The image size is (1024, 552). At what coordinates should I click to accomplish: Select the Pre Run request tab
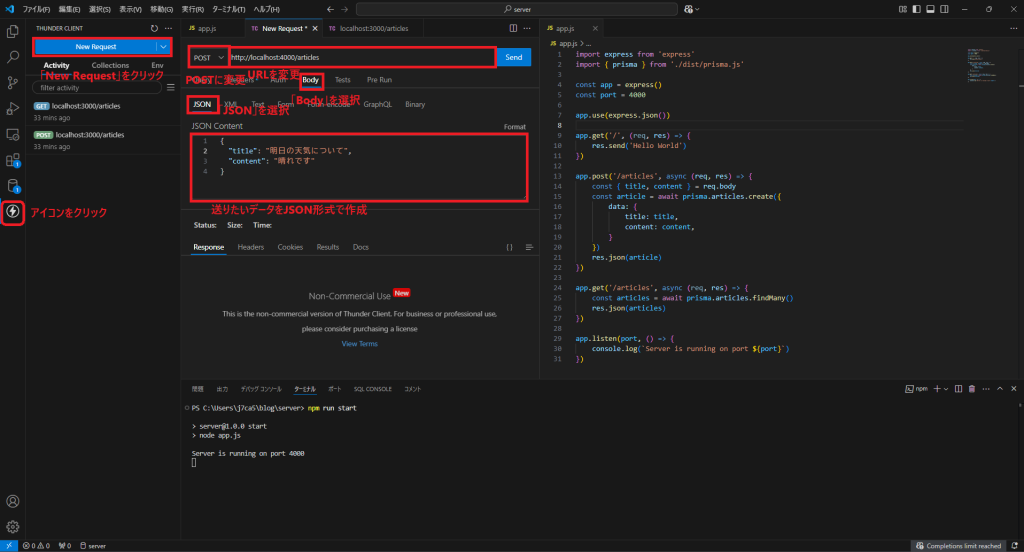coord(379,79)
